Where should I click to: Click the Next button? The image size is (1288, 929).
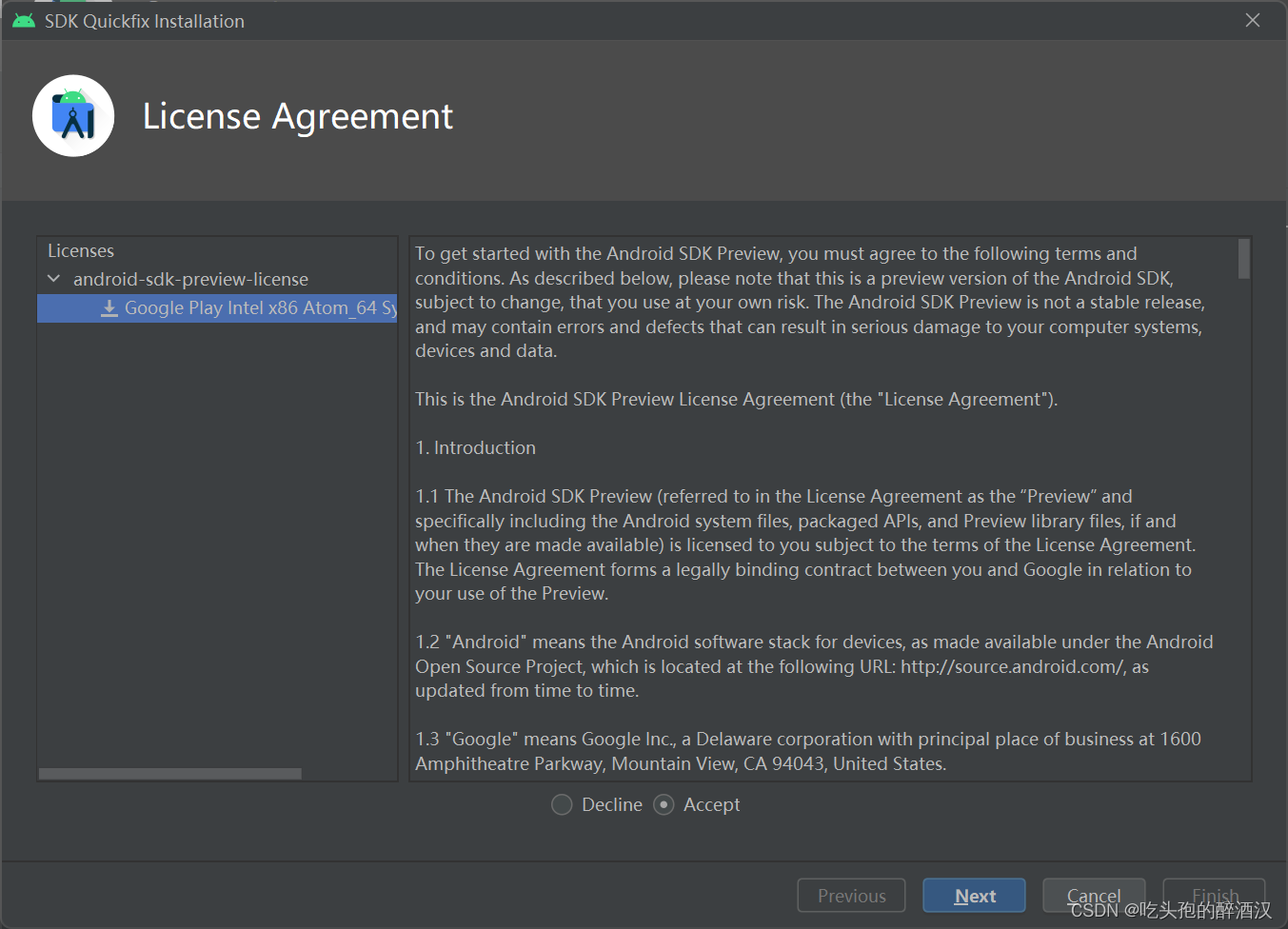[x=974, y=896]
